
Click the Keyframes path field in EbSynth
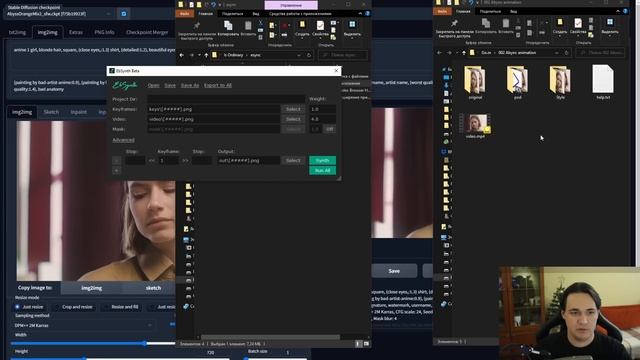pos(213,109)
